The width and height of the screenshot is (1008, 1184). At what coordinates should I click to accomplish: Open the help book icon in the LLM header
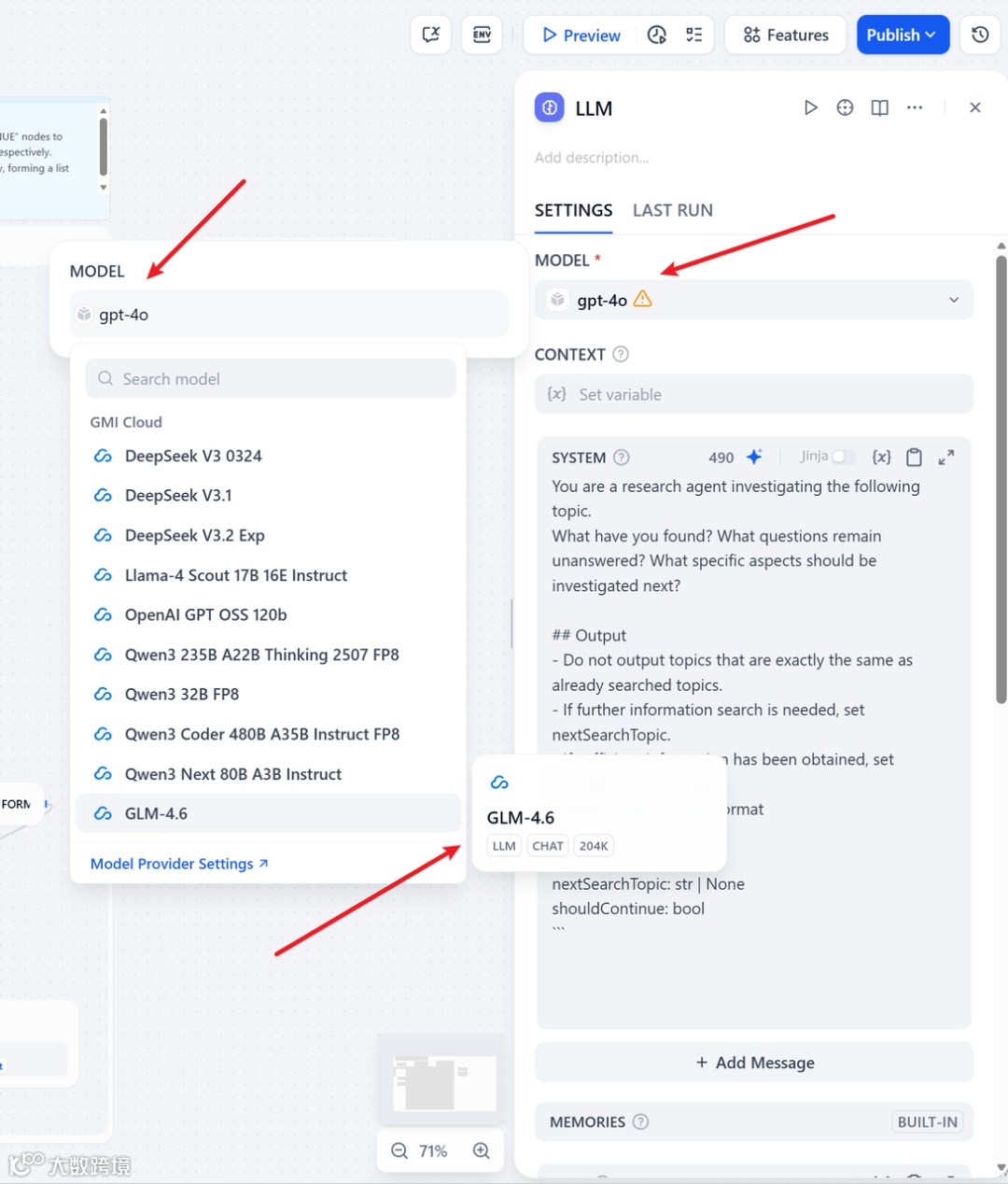point(879,107)
